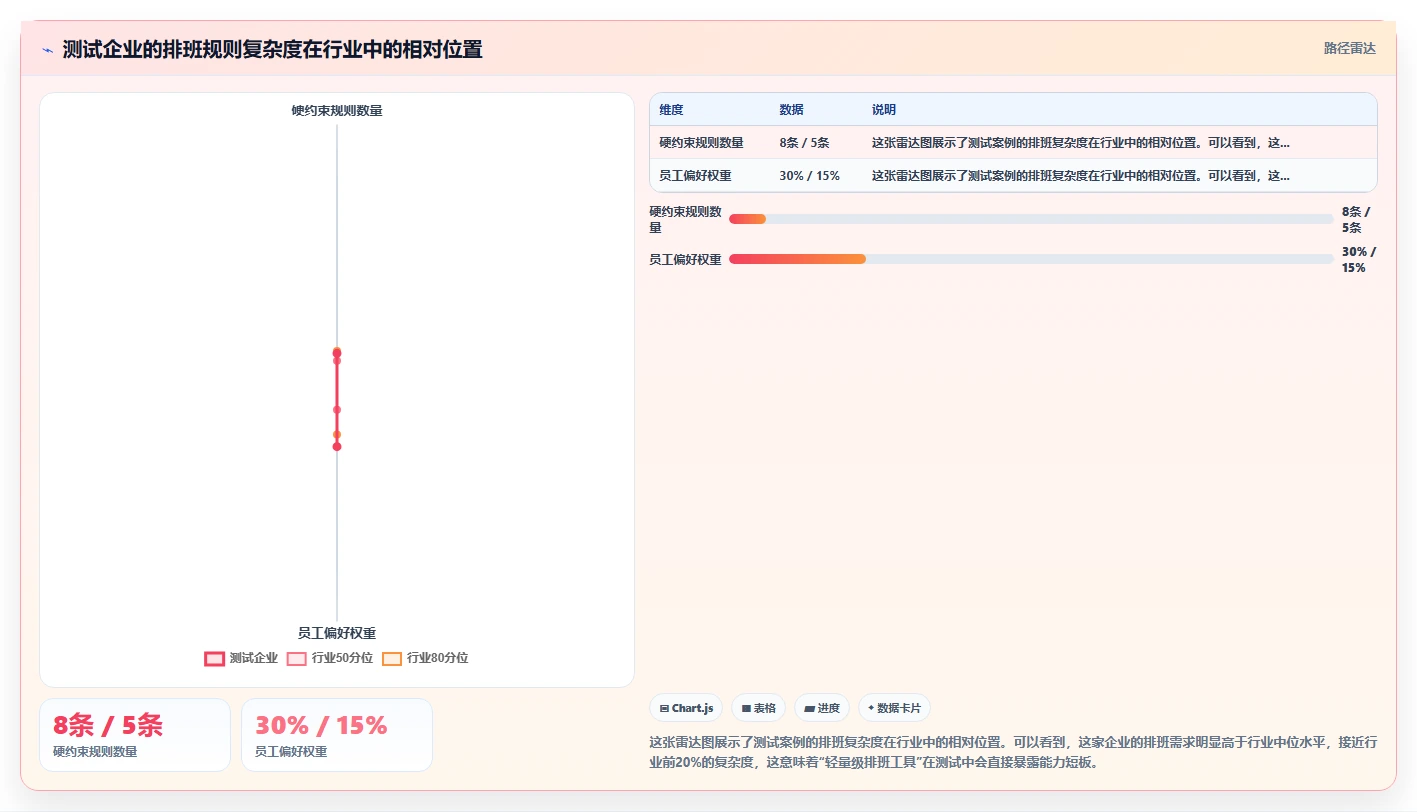Screen dimensions: 1417x812
Task: Click the top data point on radar chart
Action: click(x=337, y=352)
